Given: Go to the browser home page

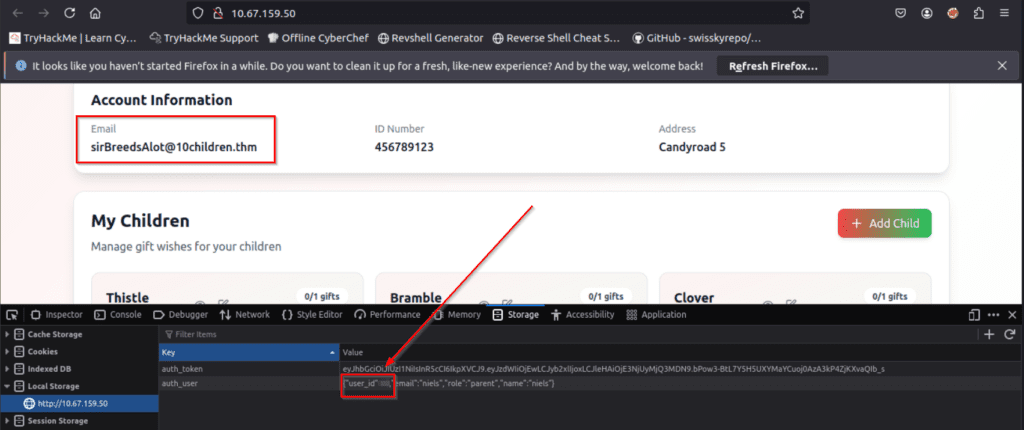Looking at the screenshot, I should [94, 14].
